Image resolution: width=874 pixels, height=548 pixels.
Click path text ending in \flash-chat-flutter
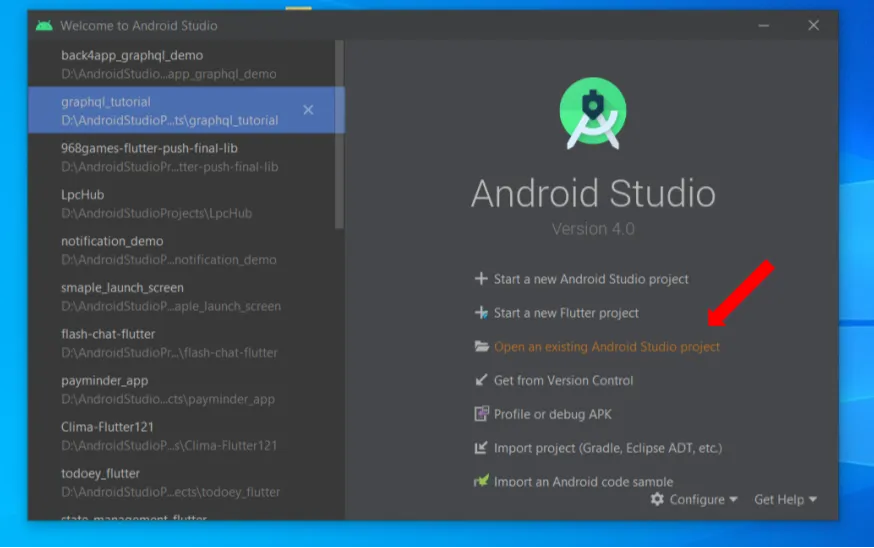(x=169, y=353)
